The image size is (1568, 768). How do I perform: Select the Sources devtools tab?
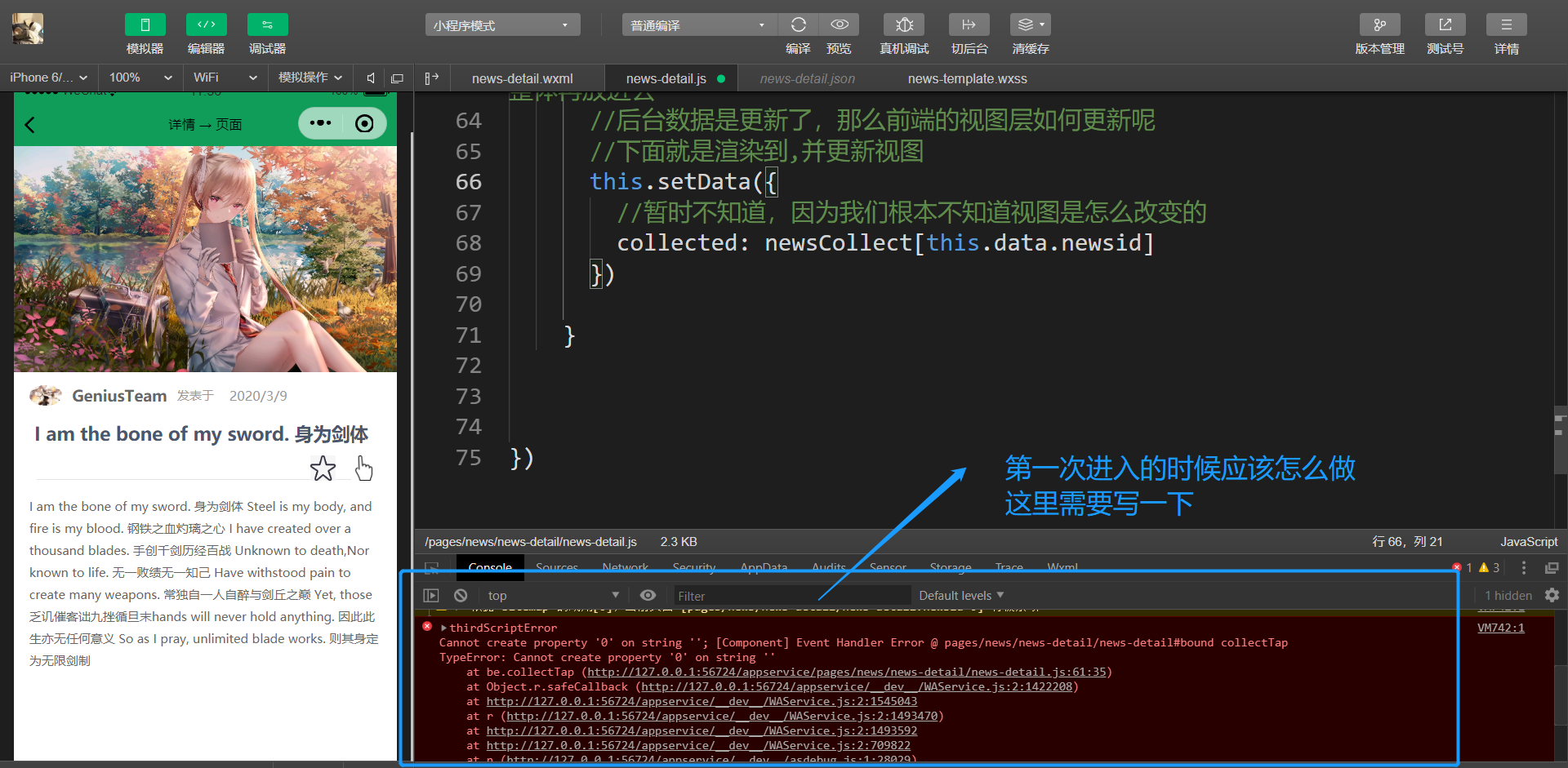click(x=557, y=567)
